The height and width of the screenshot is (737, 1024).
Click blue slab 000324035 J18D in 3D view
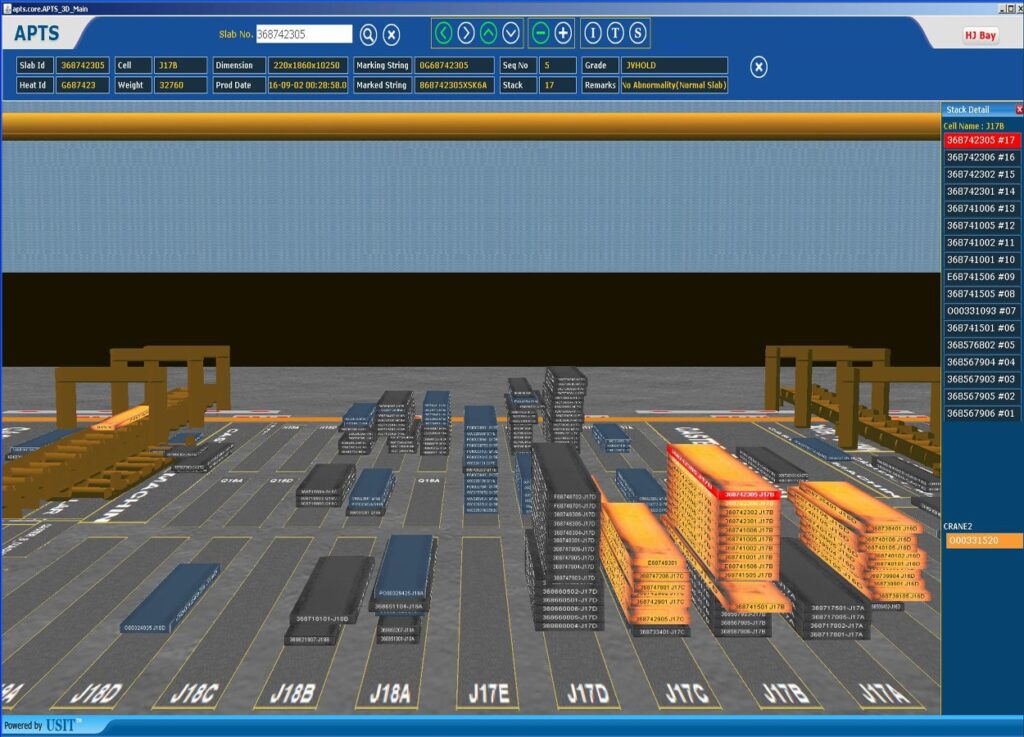tap(171, 599)
